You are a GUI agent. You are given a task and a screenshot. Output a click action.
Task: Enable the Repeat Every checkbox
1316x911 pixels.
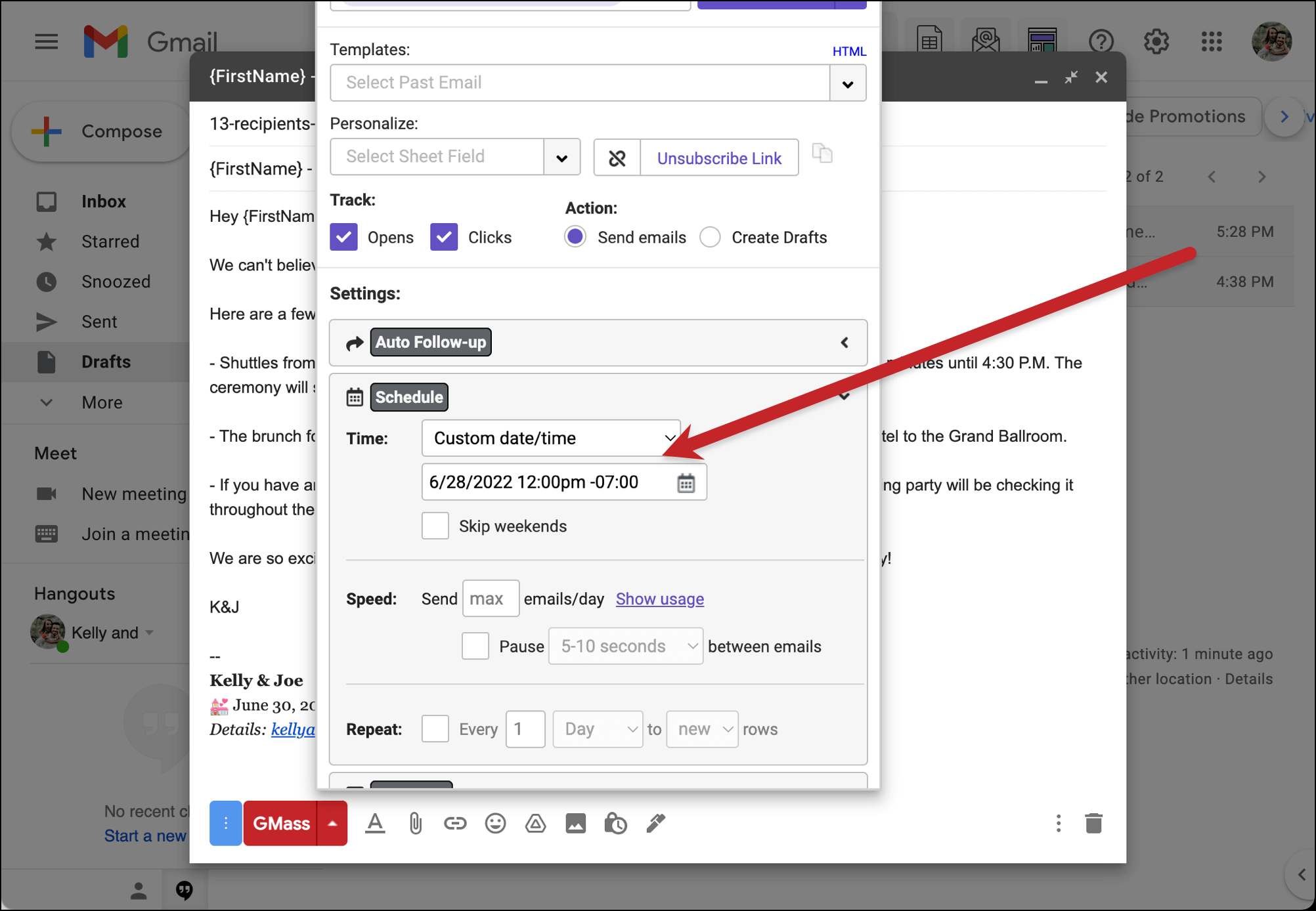[435, 729]
